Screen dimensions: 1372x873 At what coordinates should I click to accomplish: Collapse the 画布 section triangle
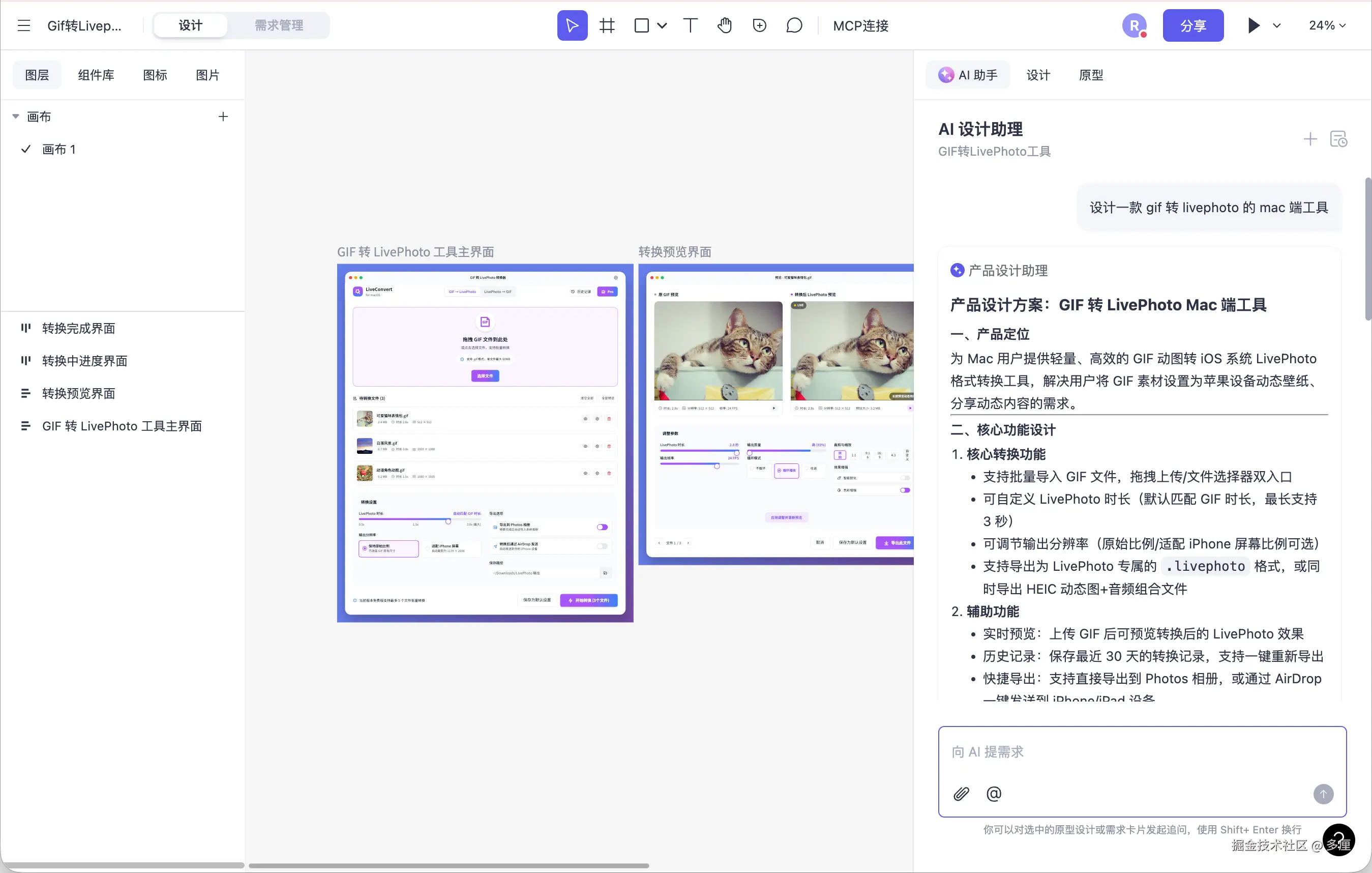pos(16,117)
